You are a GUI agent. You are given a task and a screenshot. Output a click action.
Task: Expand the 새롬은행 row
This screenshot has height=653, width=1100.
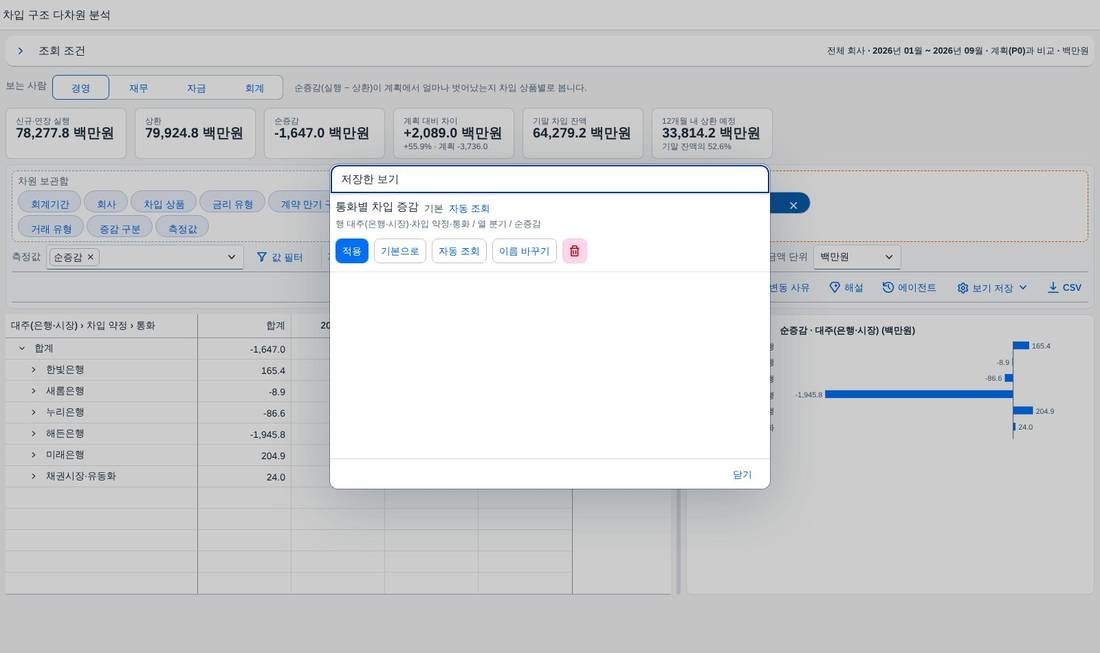(x=33, y=391)
